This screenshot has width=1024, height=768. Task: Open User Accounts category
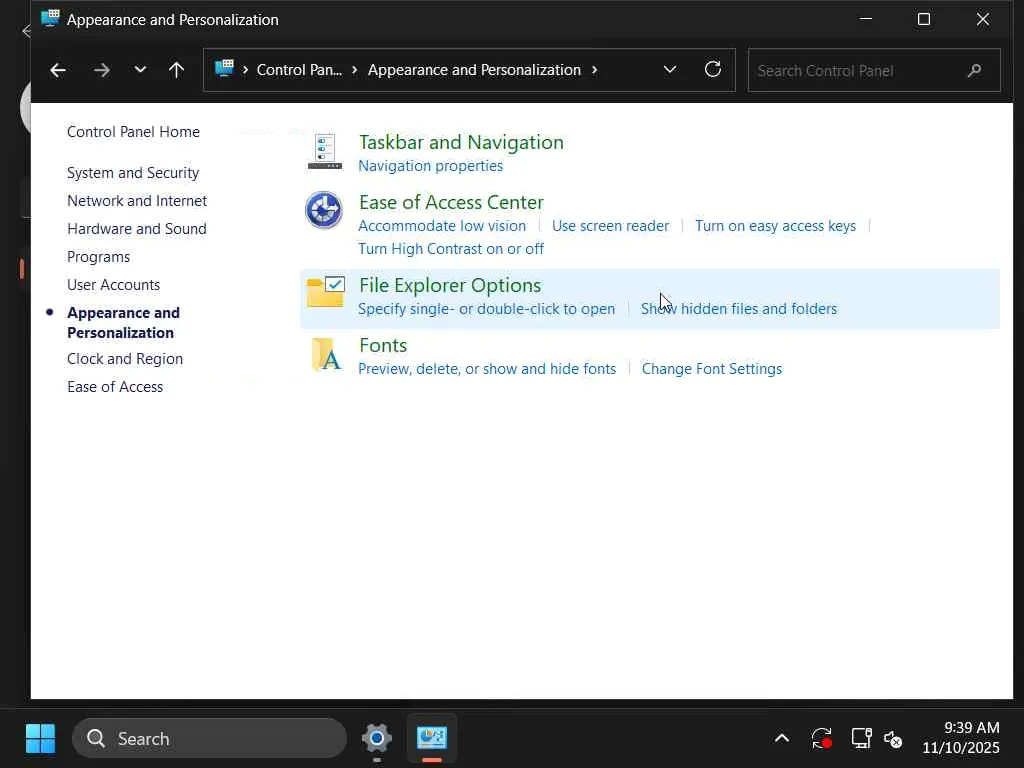pos(113,285)
